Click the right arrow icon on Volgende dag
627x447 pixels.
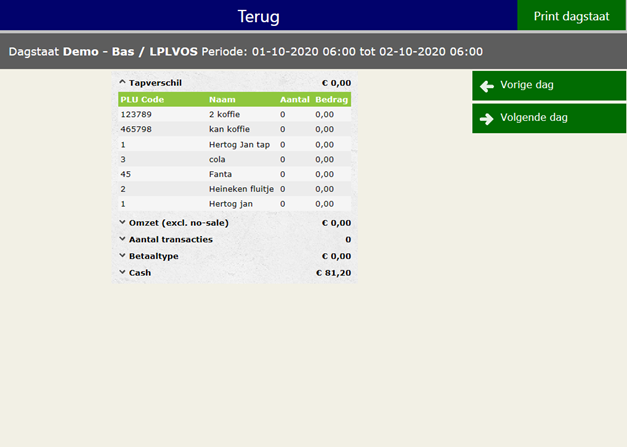tap(487, 118)
